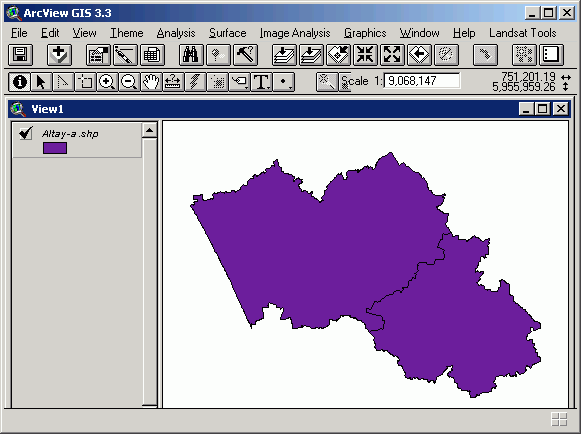Screen dimensions: 581x434
Task: Open the Draw Point tool dropdown
Action: tap(283, 82)
